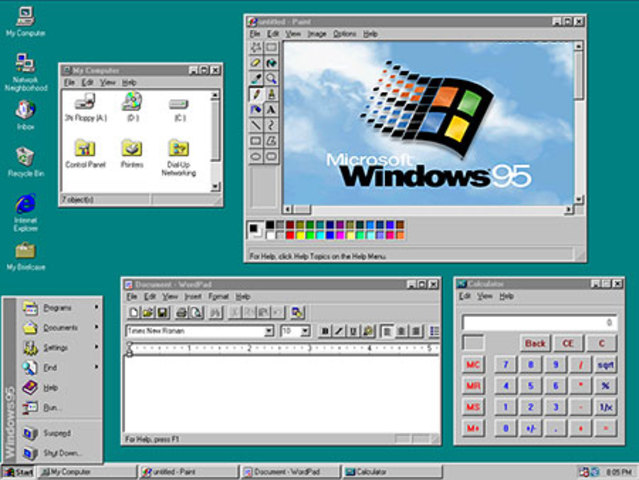Open Control Panel in My Computer window
Viewport: 639px width, 480px height.
coord(85,154)
